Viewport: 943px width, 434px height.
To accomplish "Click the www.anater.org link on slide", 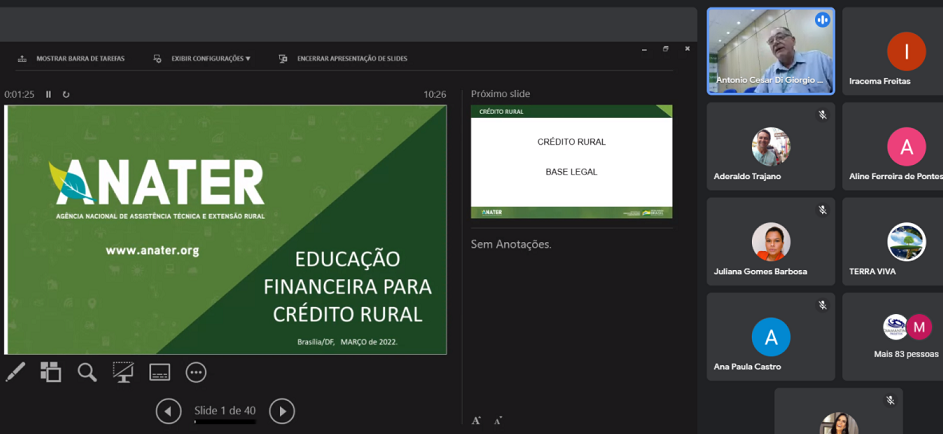I will tap(152, 251).
